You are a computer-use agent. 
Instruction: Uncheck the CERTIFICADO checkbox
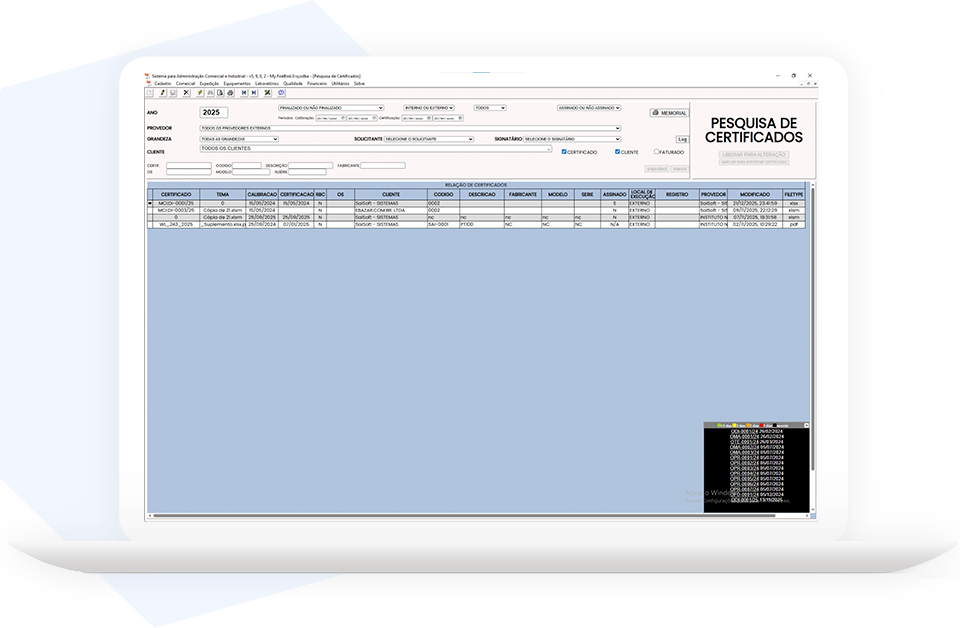coord(564,152)
